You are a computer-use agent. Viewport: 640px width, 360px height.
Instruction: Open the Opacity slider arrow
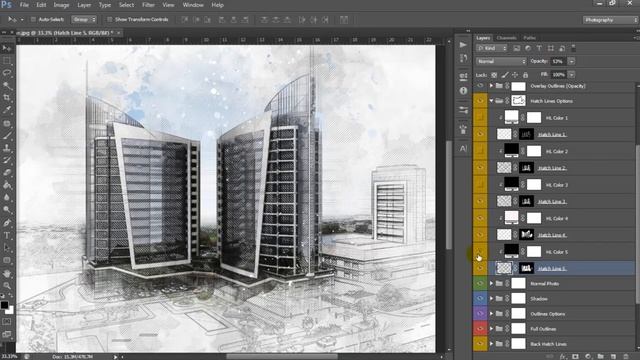571,61
